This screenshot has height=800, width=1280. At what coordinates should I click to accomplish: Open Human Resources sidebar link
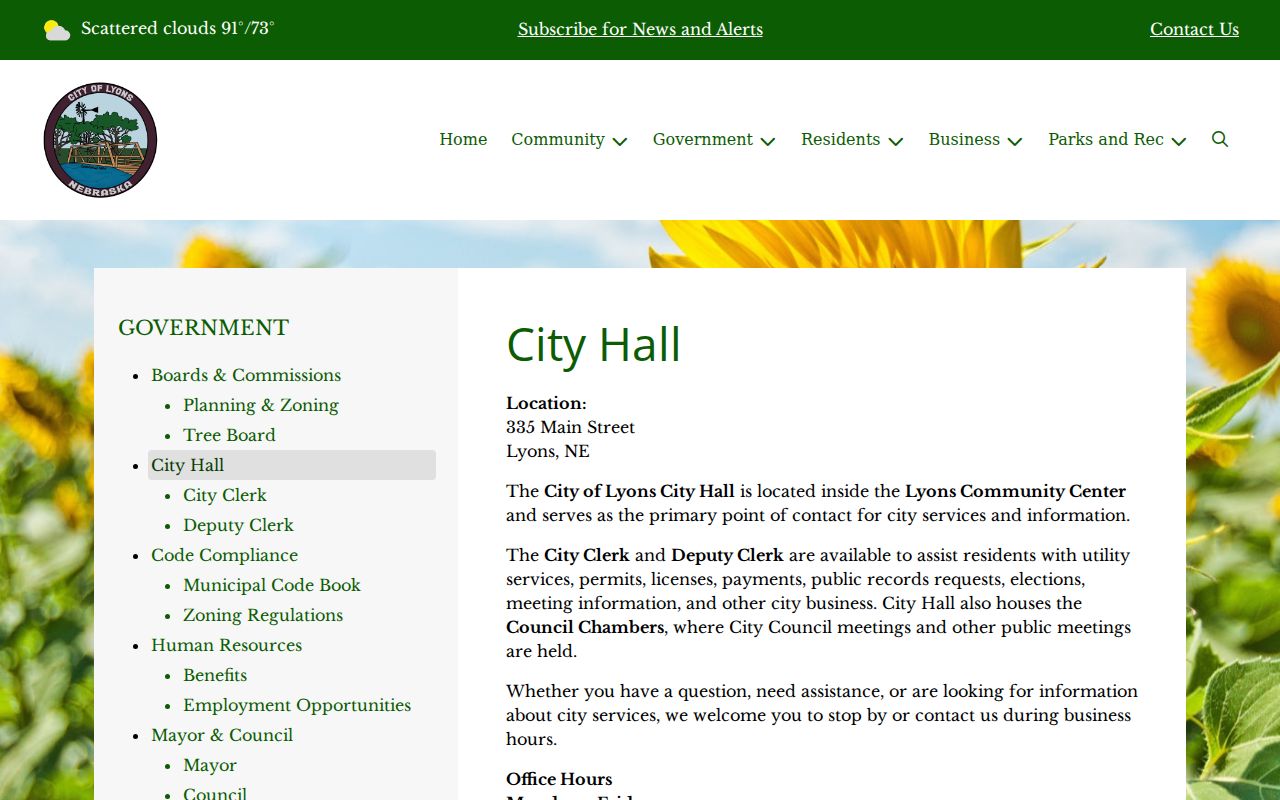(x=226, y=645)
